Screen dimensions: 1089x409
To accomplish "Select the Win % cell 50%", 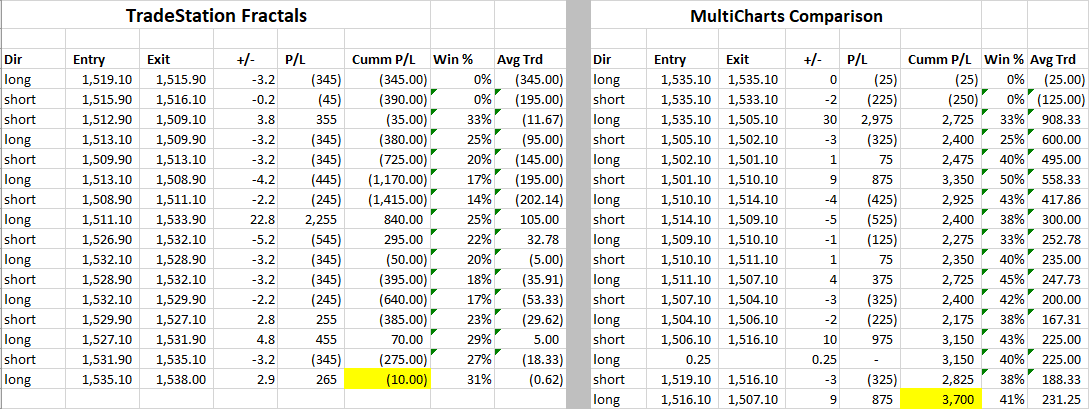I will [1004, 180].
